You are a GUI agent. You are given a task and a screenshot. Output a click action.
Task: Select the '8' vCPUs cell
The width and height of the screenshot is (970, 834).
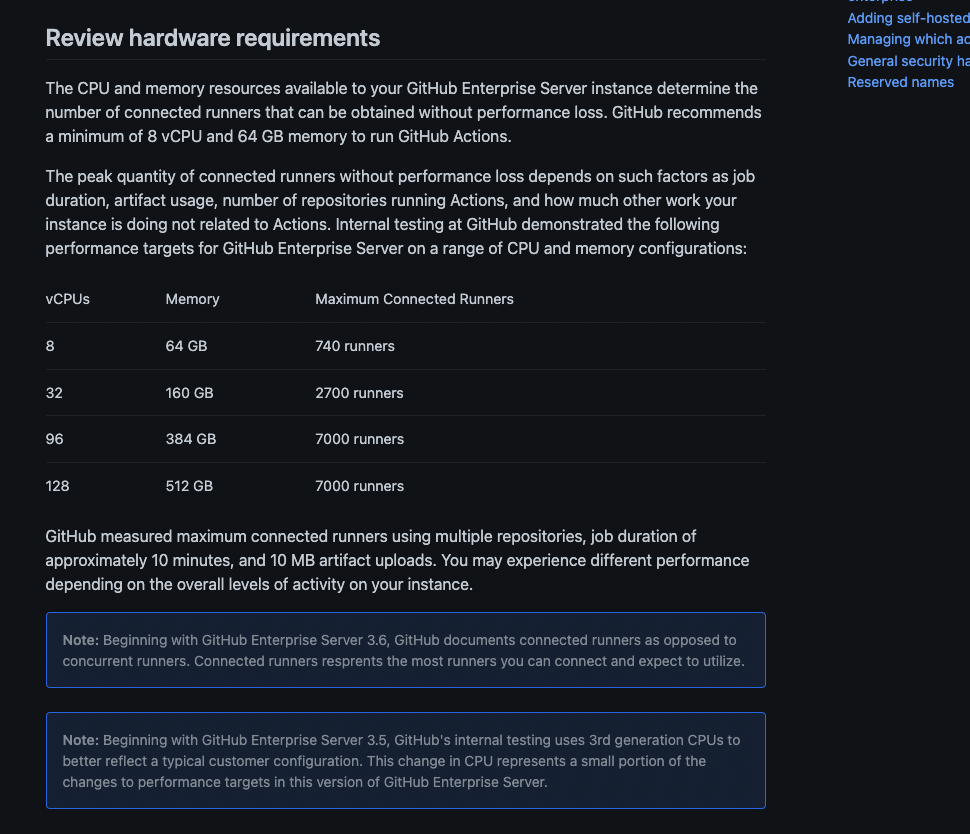coord(50,346)
